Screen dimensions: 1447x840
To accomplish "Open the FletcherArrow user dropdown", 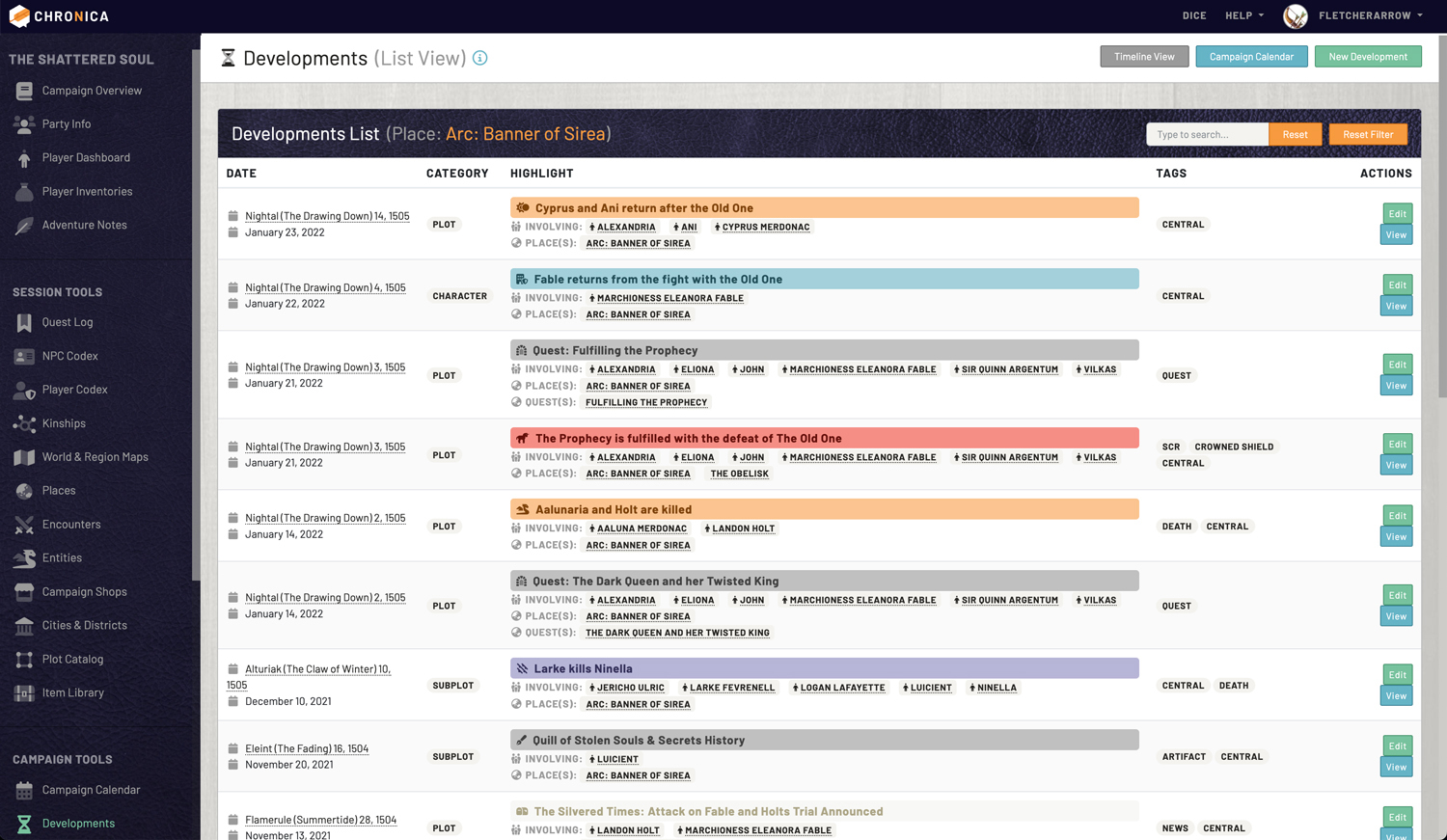I will (1370, 15).
